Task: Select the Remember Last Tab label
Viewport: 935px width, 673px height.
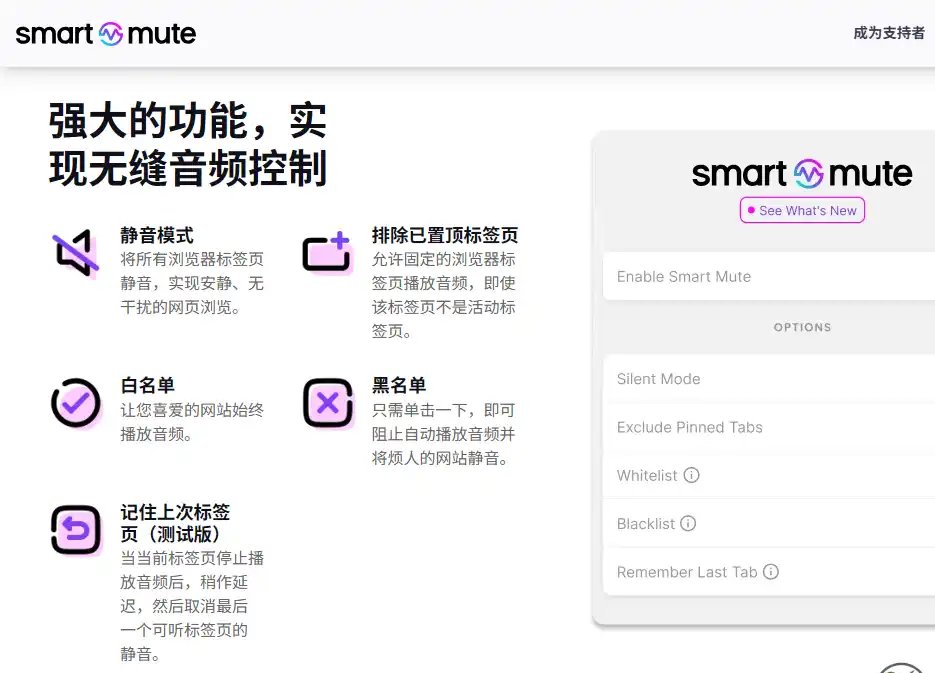Action: 687,572
